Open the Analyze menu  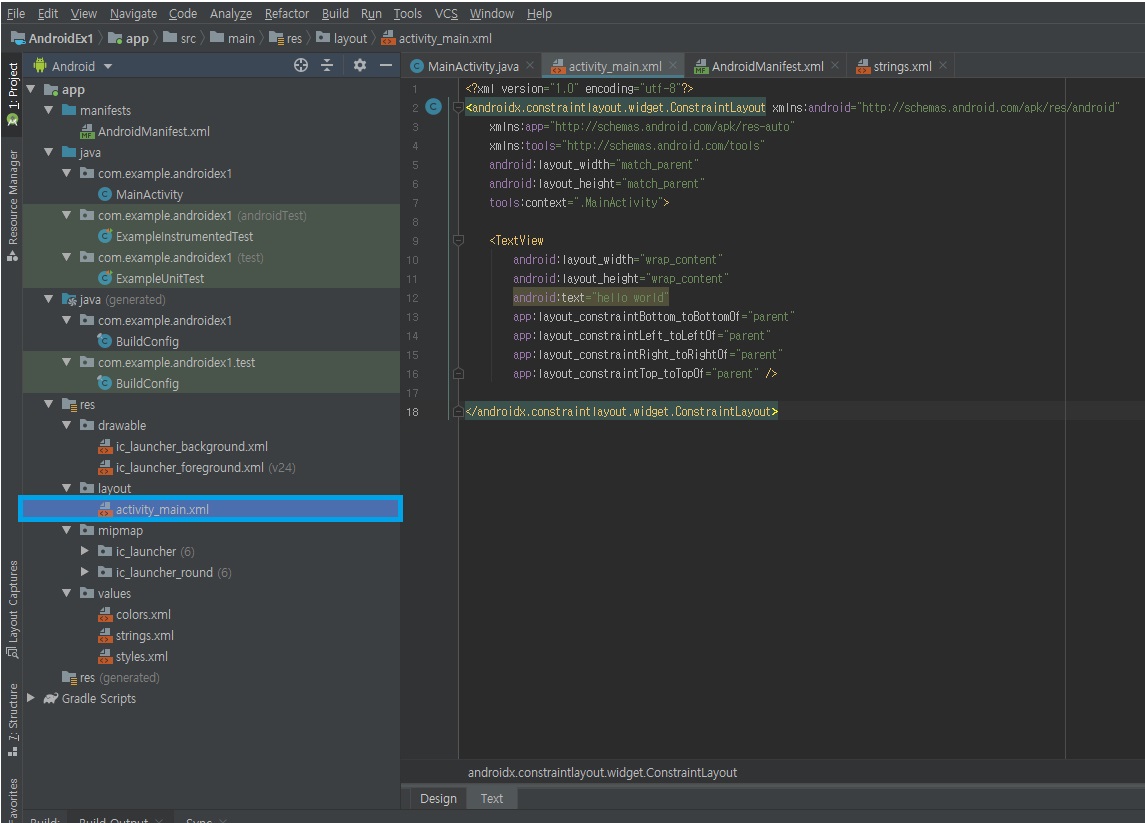[x=231, y=13]
